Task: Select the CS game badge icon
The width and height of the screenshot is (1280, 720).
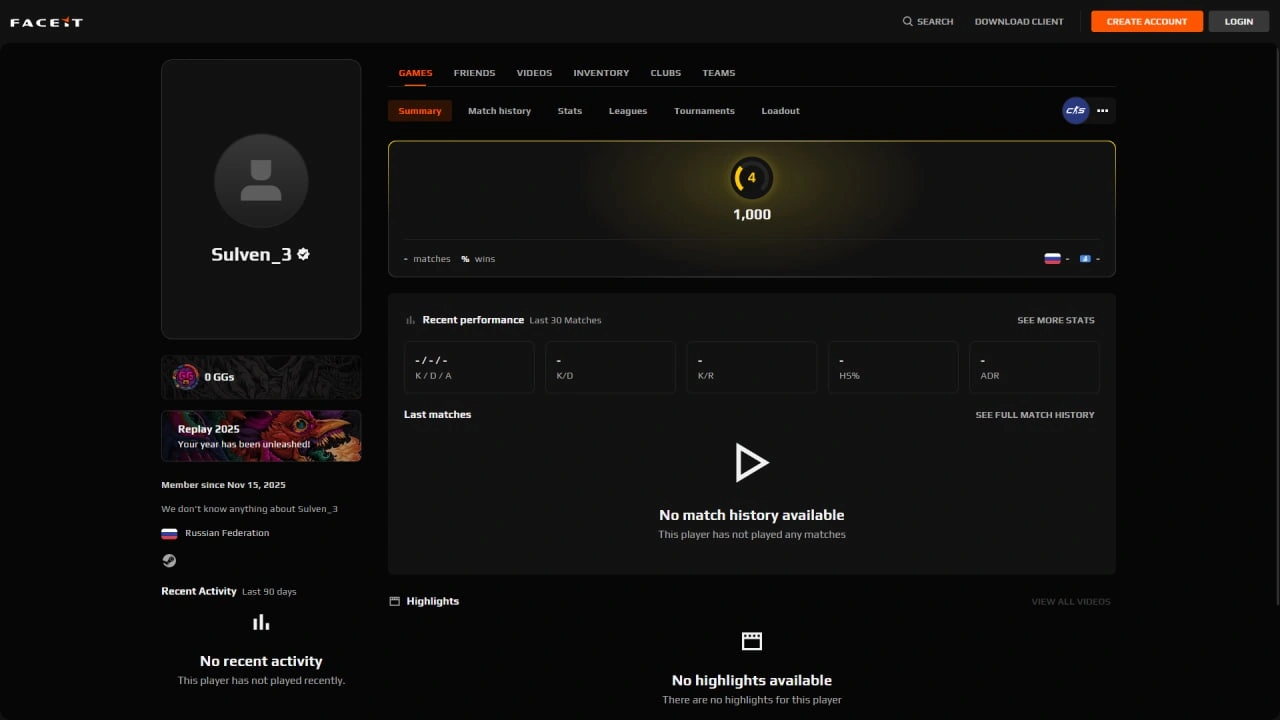Action: pyautogui.click(x=1075, y=111)
